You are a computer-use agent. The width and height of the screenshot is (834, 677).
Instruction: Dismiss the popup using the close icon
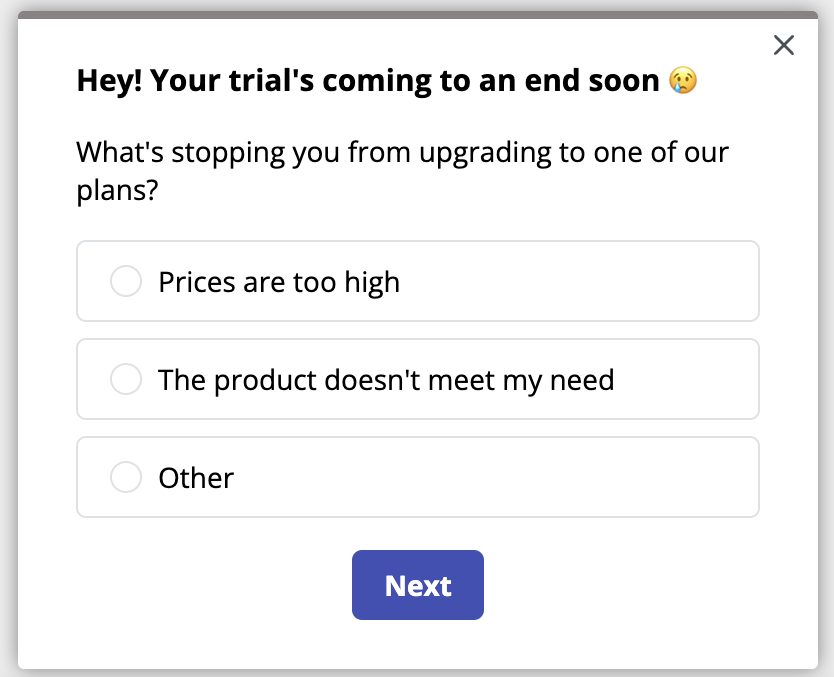point(783,45)
